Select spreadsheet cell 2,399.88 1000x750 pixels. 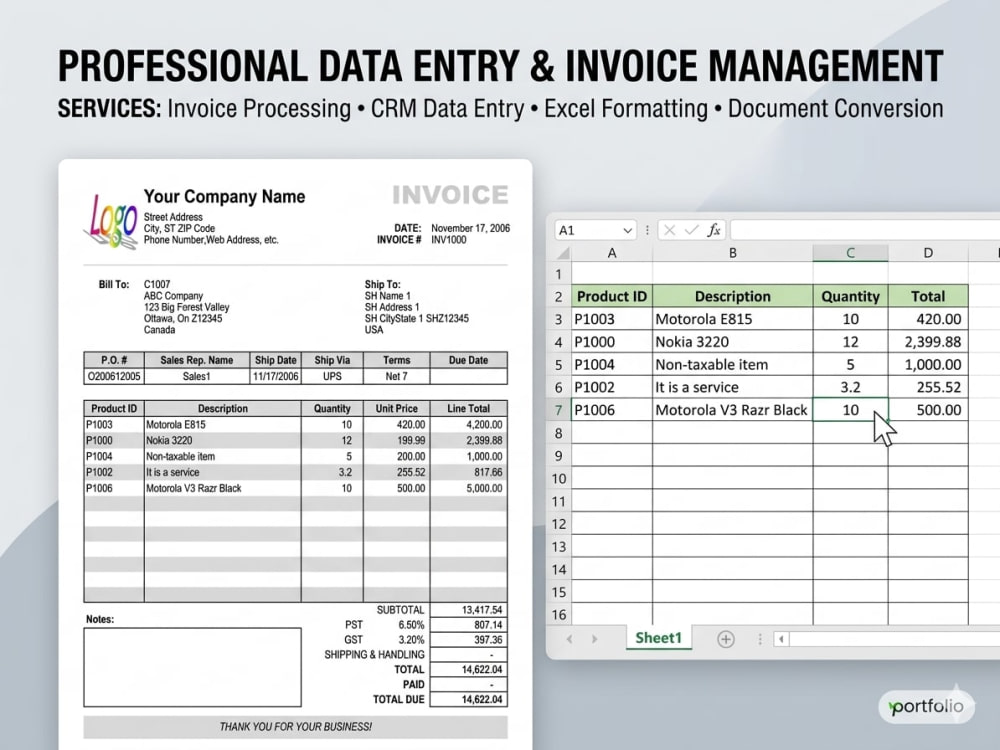point(928,342)
